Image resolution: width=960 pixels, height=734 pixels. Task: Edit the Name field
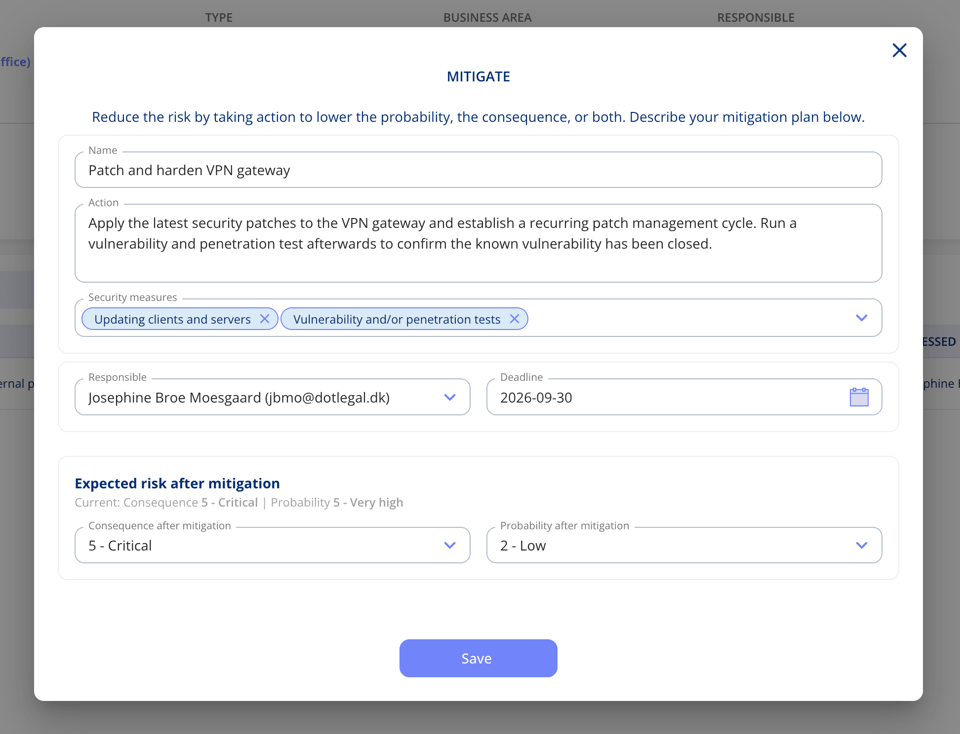point(478,170)
